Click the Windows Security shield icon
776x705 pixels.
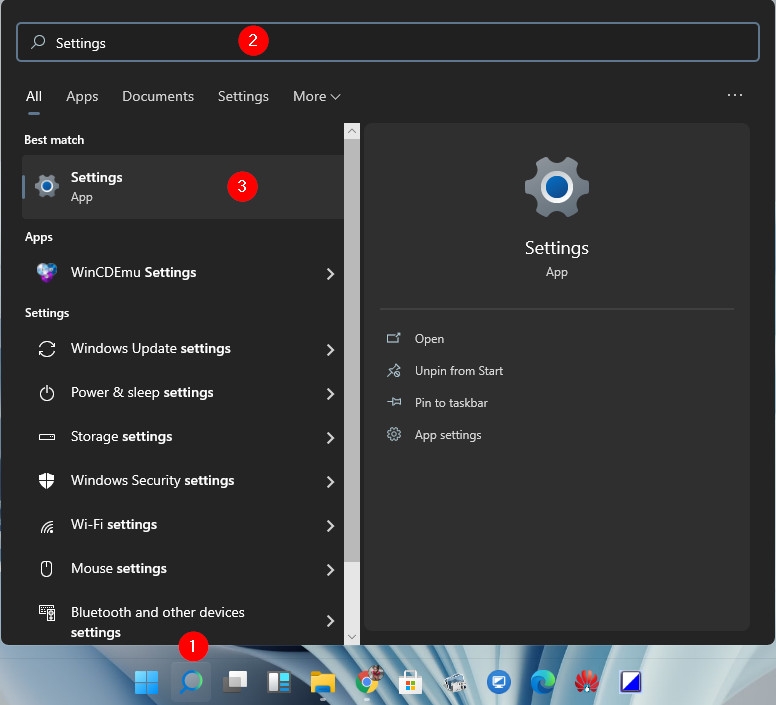[x=47, y=480]
